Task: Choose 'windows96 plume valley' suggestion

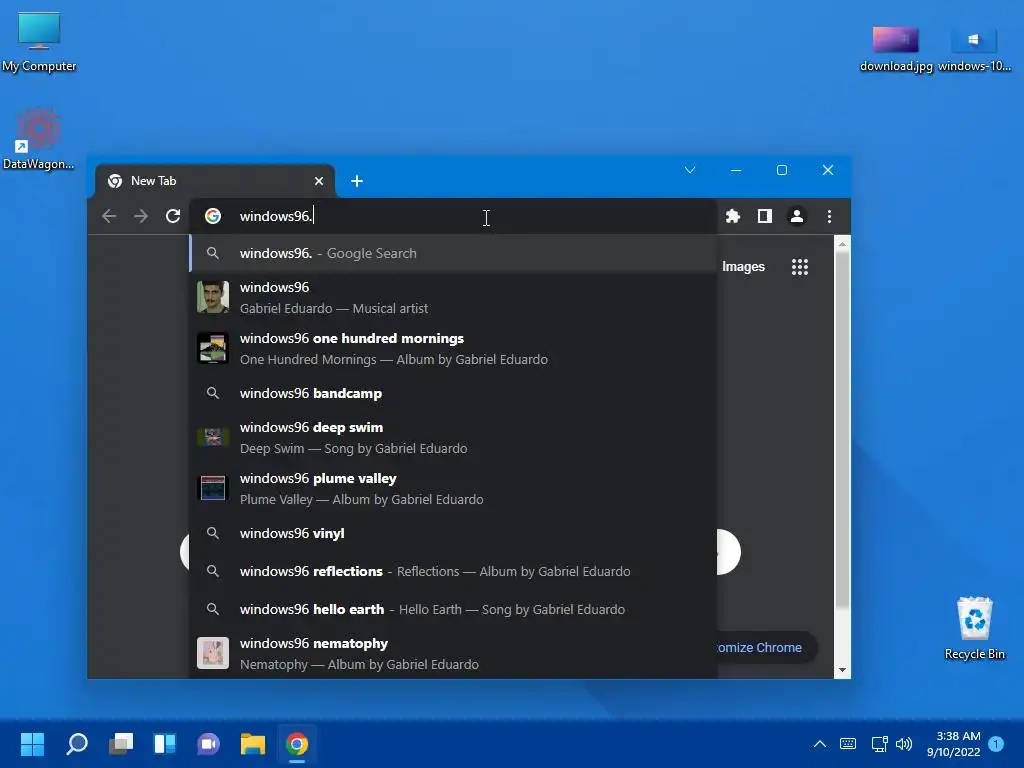Action: 453,488
